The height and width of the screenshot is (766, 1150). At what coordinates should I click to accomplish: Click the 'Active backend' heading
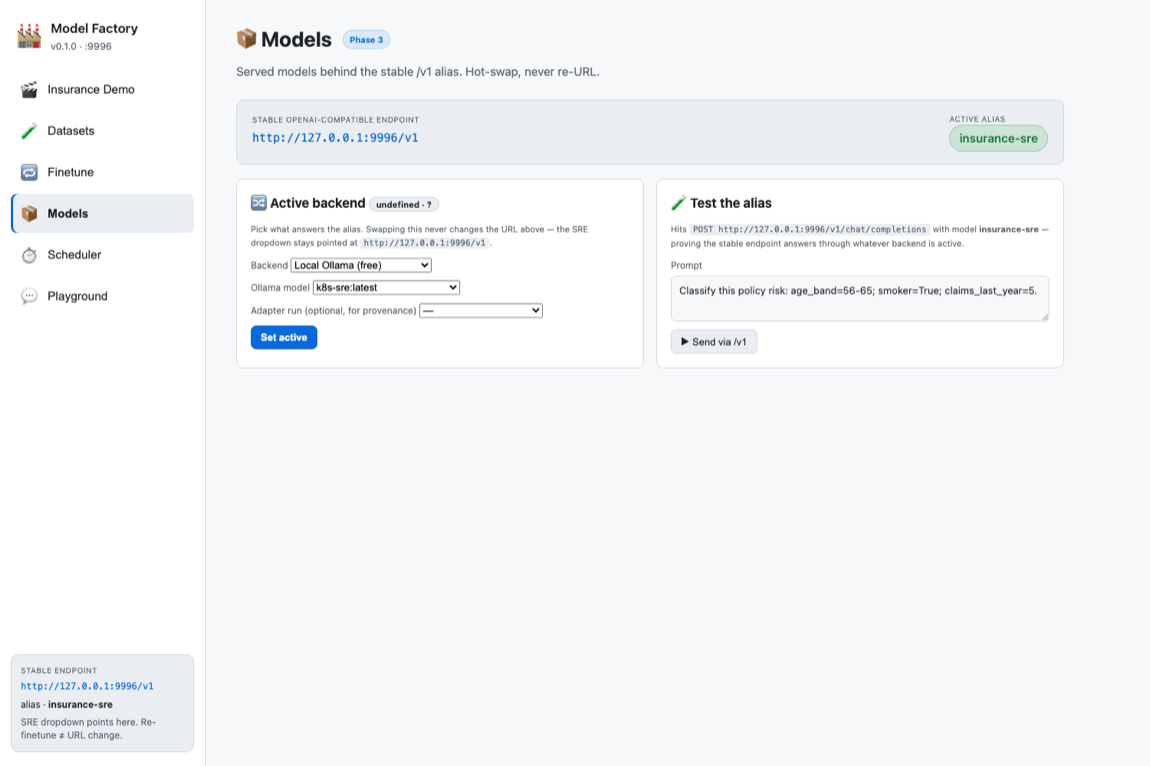point(318,203)
